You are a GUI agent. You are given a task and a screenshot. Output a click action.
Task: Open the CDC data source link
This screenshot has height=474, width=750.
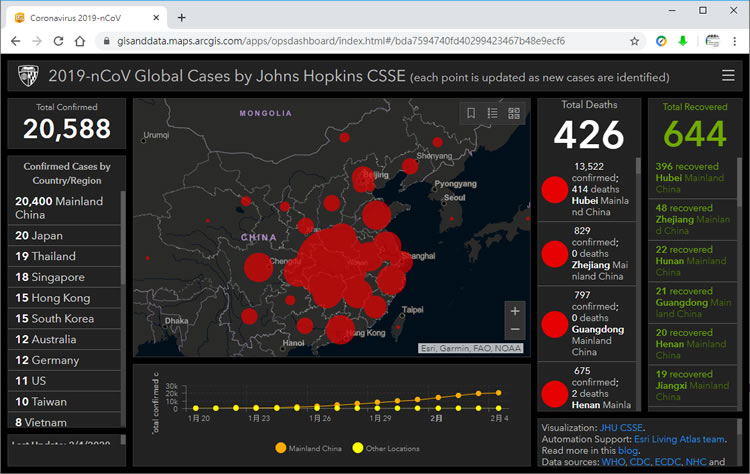click(x=640, y=462)
